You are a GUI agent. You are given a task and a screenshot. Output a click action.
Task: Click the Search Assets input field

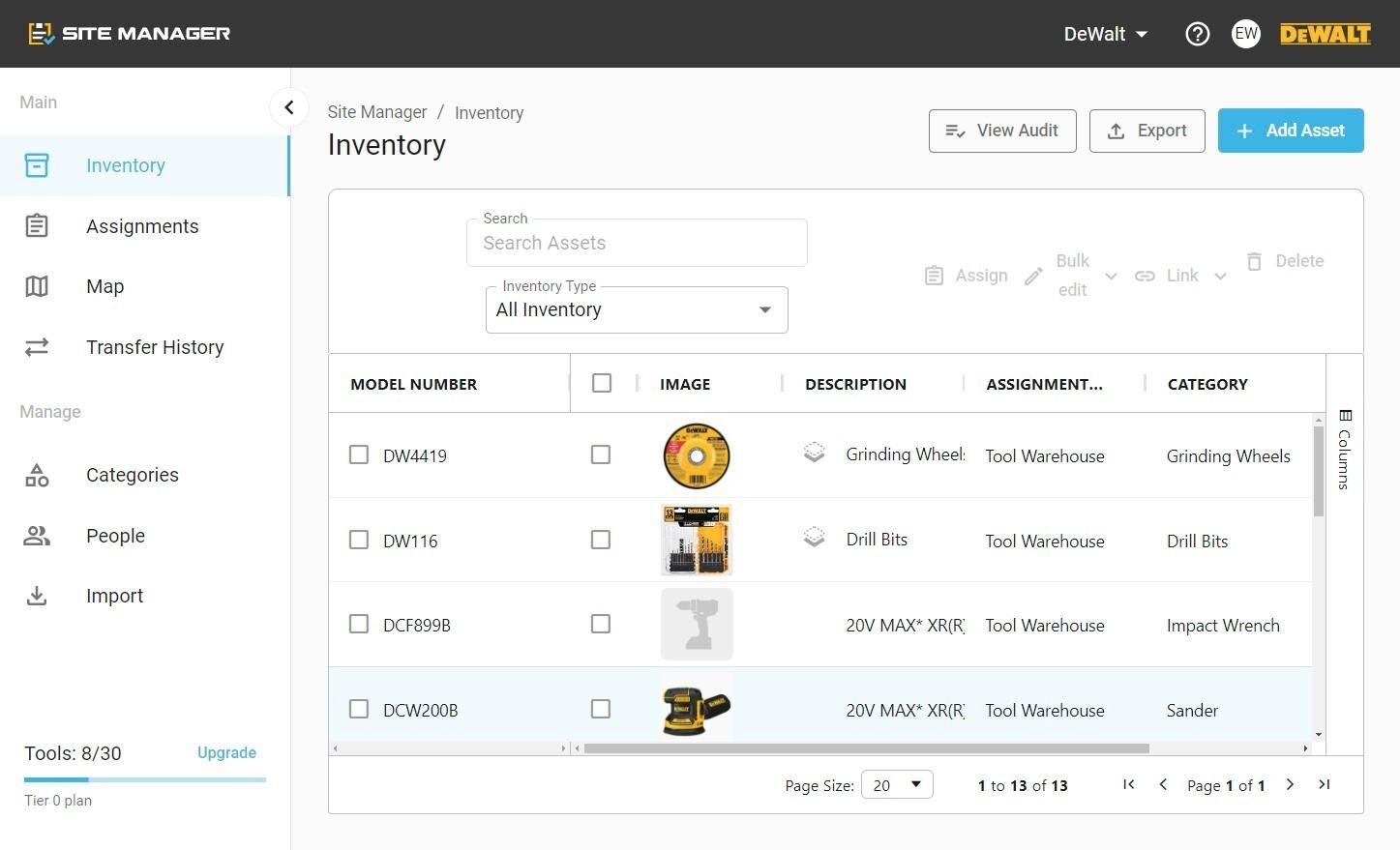pyautogui.click(x=637, y=243)
